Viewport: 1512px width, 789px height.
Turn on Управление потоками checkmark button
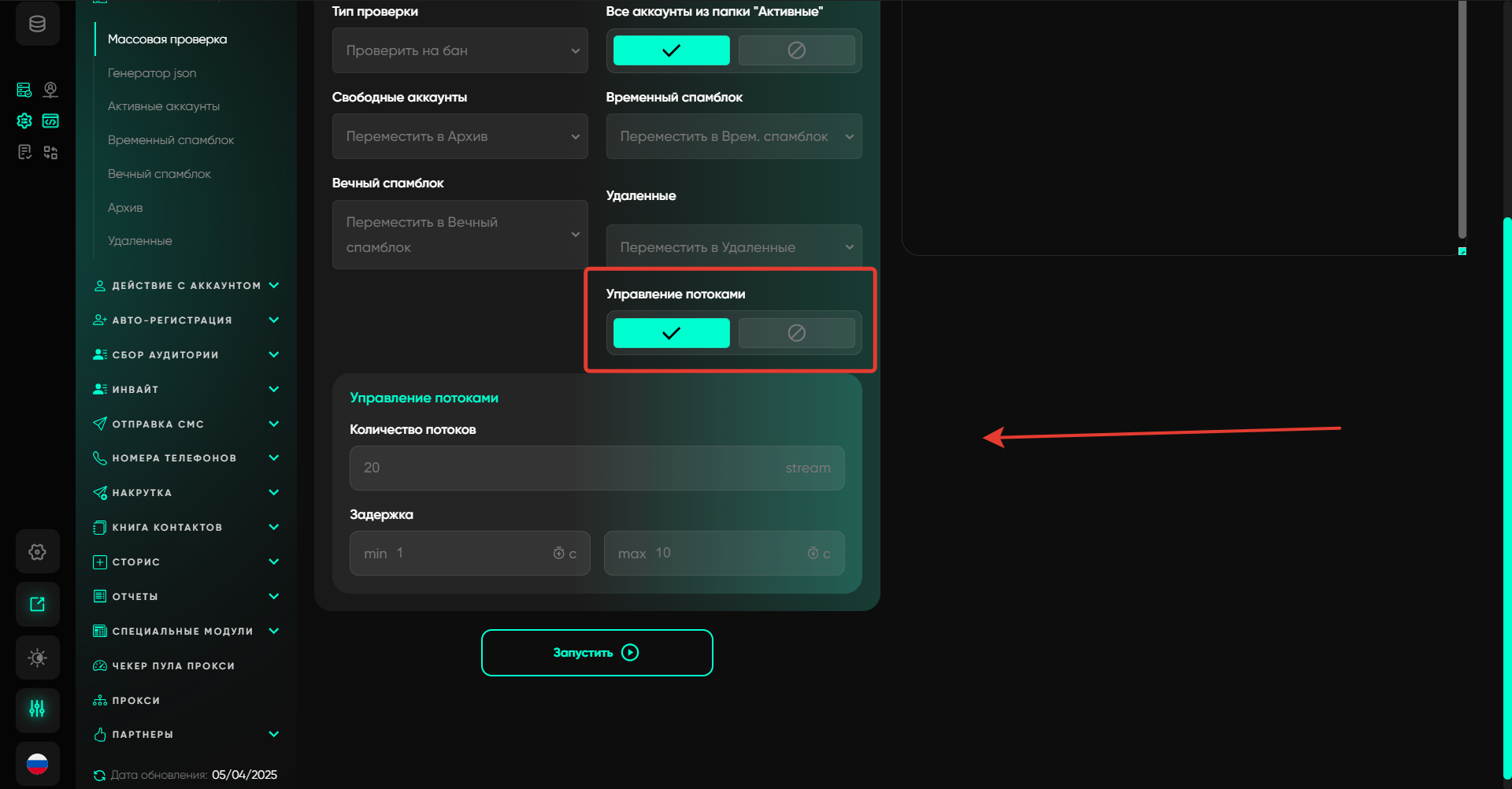[x=671, y=333]
